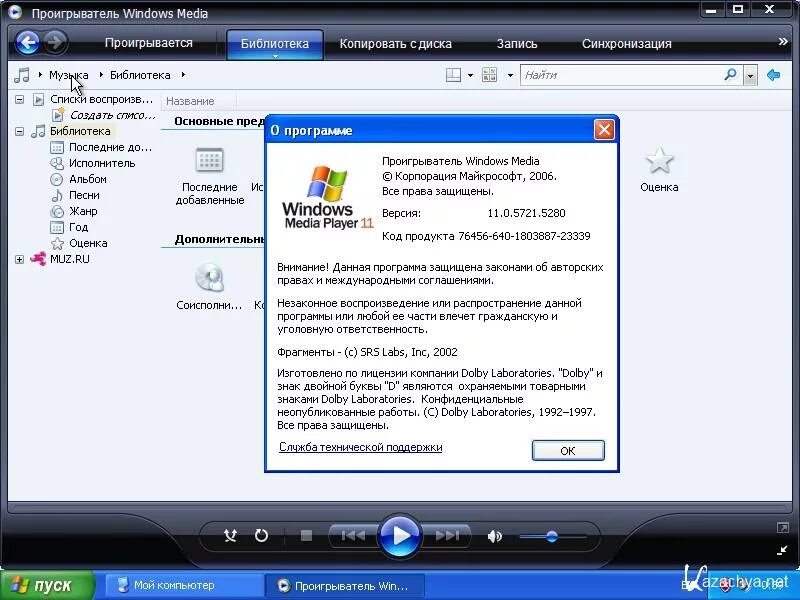Click the magnifier search icon
Image resolution: width=800 pixels, height=600 pixels.
(x=731, y=75)
